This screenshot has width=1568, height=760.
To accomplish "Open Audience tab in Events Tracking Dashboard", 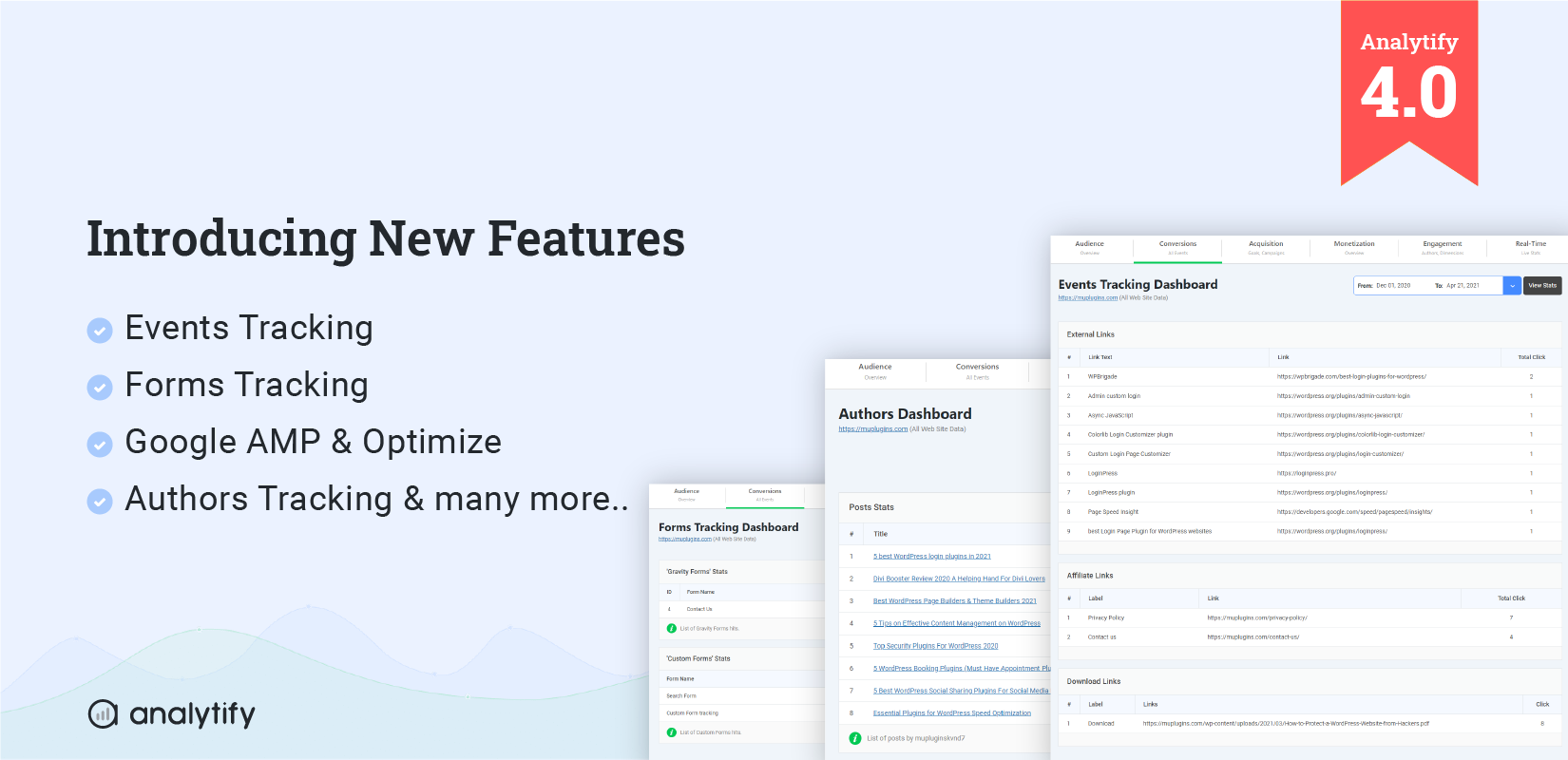I will 1090,248.
